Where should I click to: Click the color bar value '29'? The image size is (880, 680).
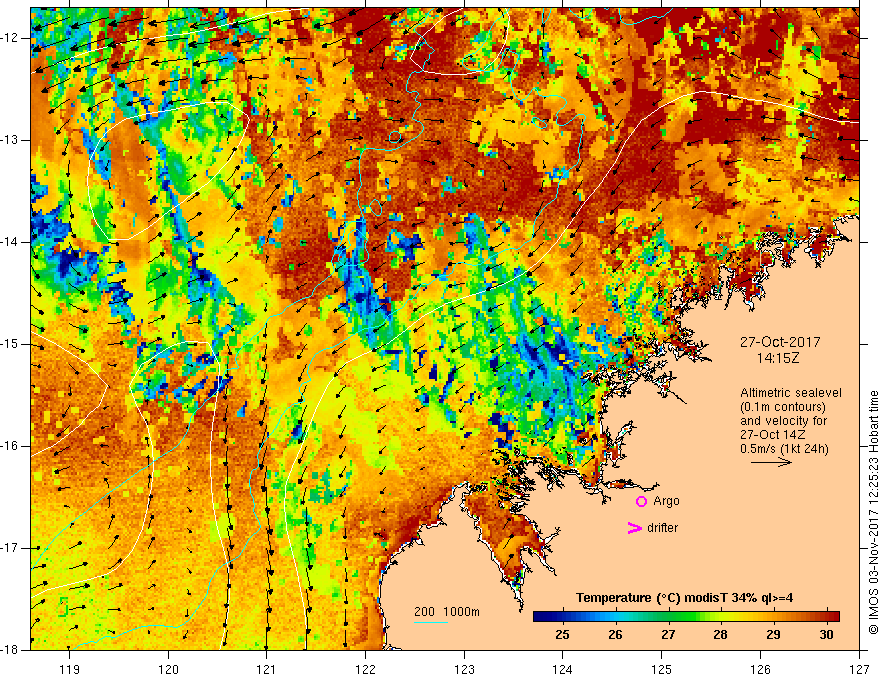773,635
